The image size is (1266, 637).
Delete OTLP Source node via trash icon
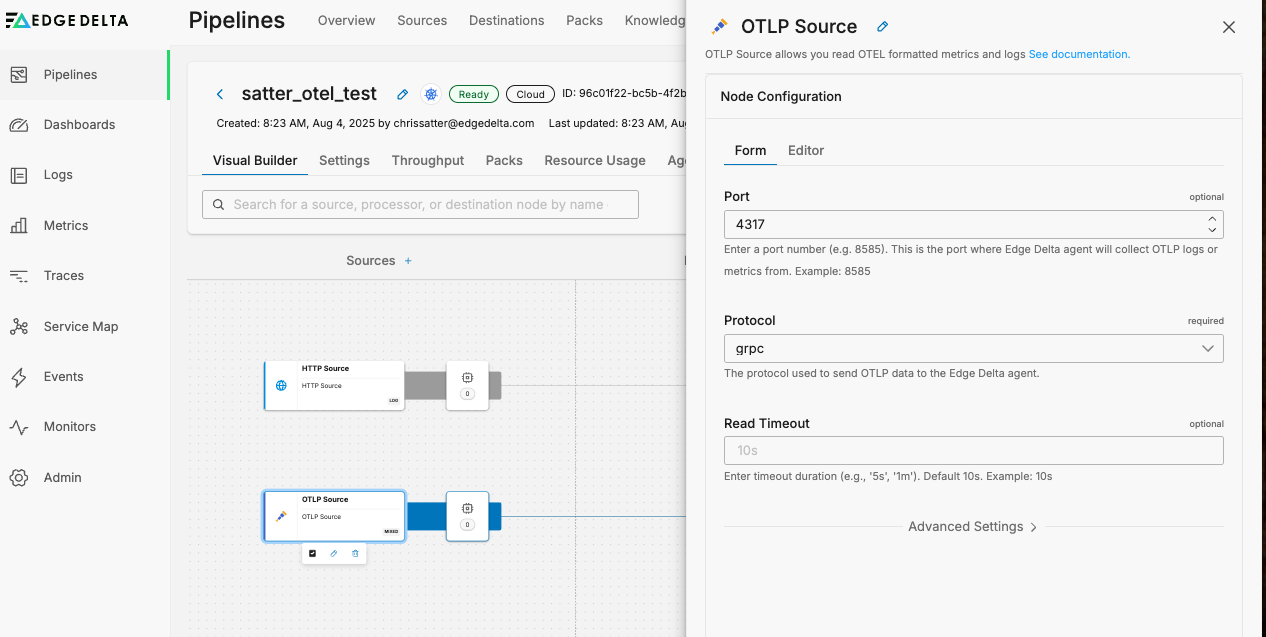(x=355, y=553)
